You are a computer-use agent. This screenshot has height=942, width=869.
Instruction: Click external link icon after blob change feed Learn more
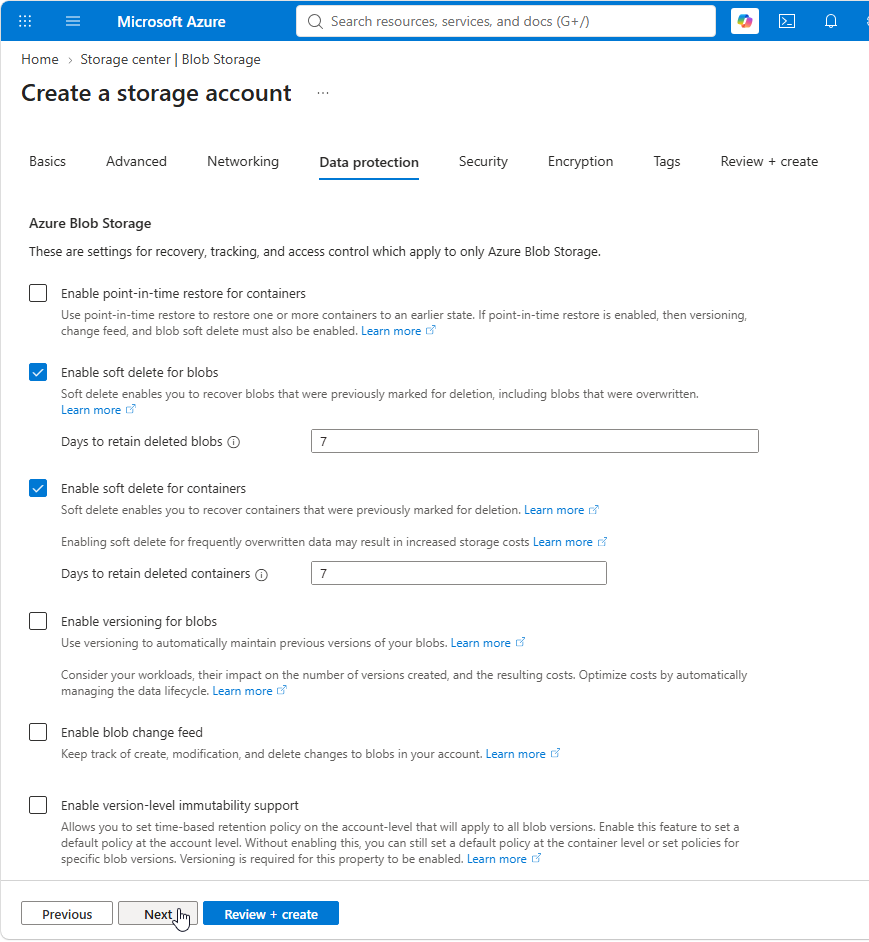point(555,753)
